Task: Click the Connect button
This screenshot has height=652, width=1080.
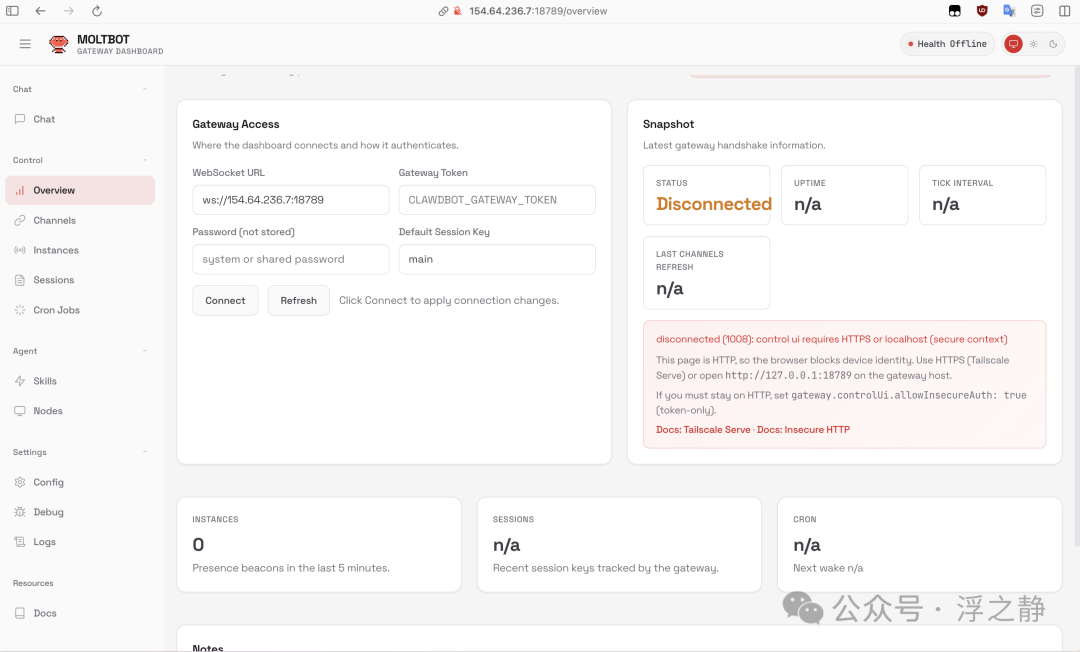Action: point(225,301)
